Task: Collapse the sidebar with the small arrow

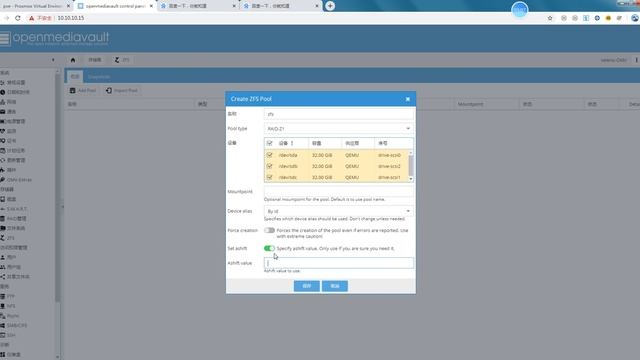Action: coord(53,60)
